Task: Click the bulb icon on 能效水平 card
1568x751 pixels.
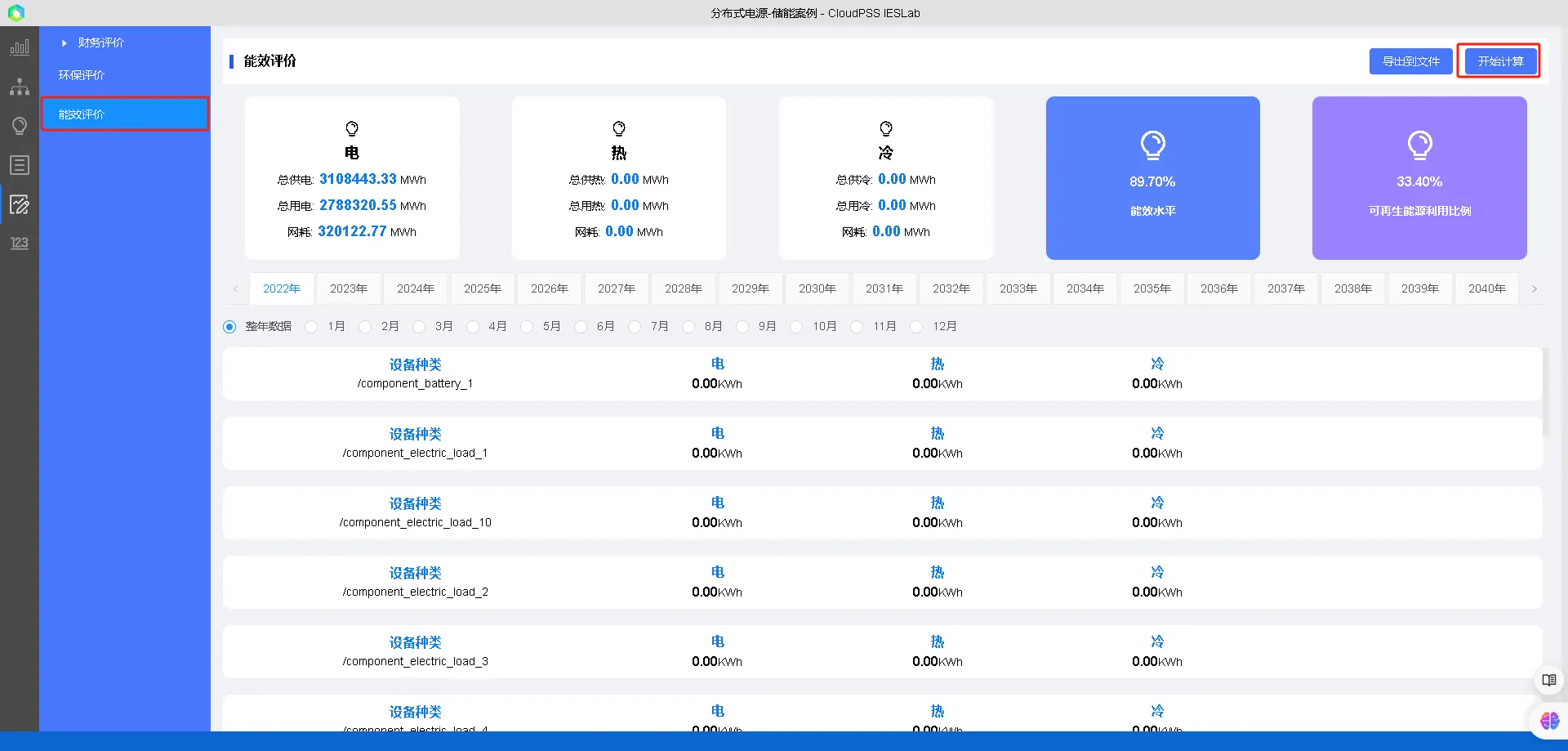Action: tap(1153, 145)
